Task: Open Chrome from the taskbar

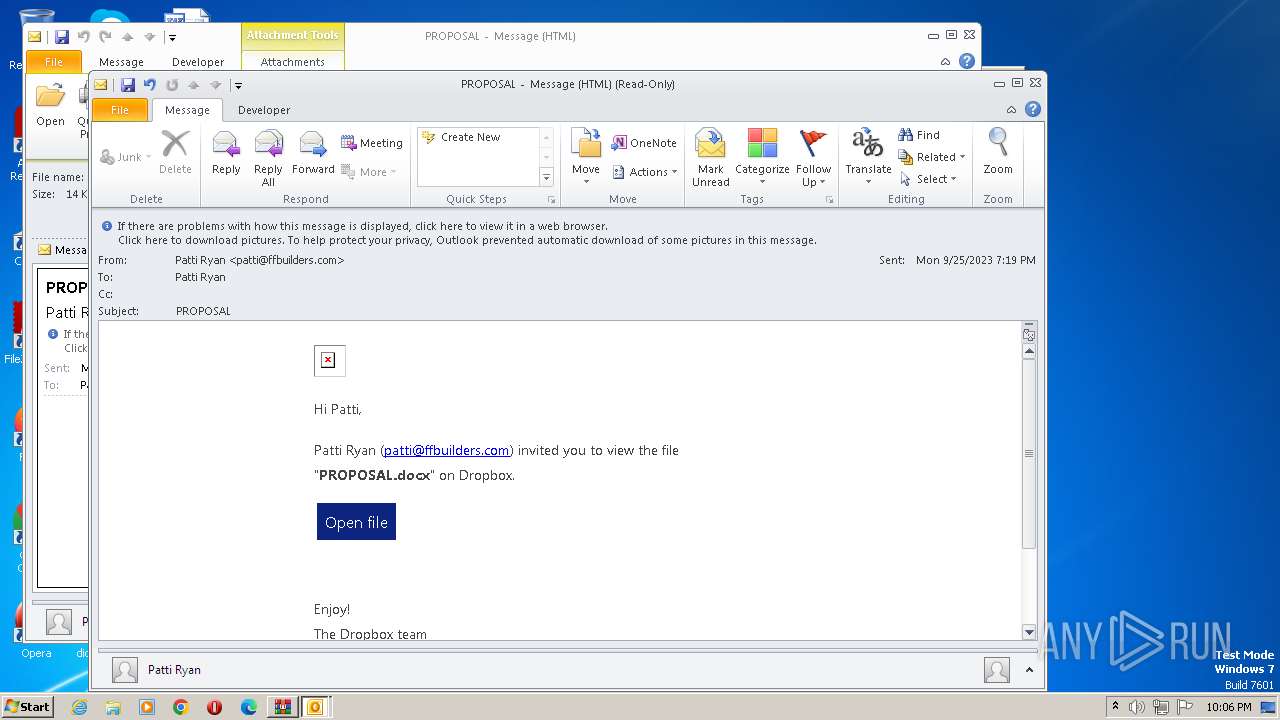Action: 181,707
